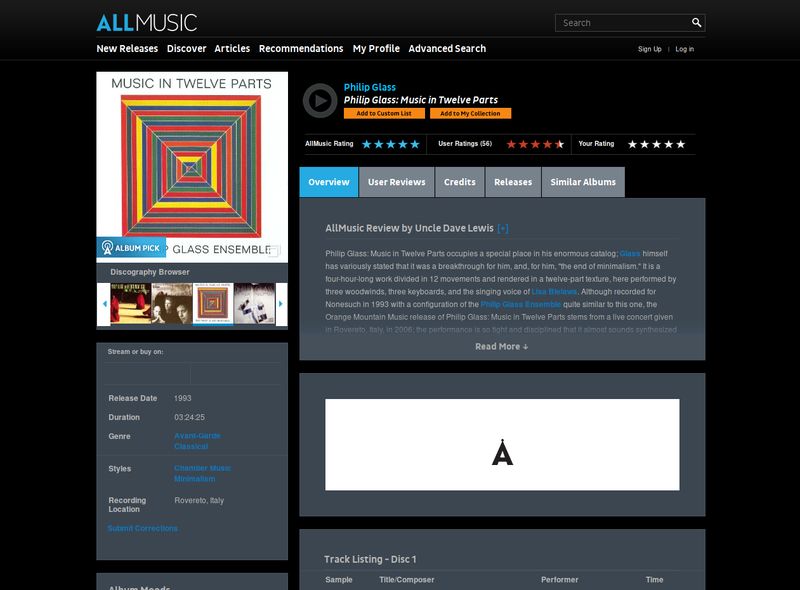Viewport: 800px width, 590px height.
Task: Open the enlarge cover icon on album art
Action: [x=274, y=251]
